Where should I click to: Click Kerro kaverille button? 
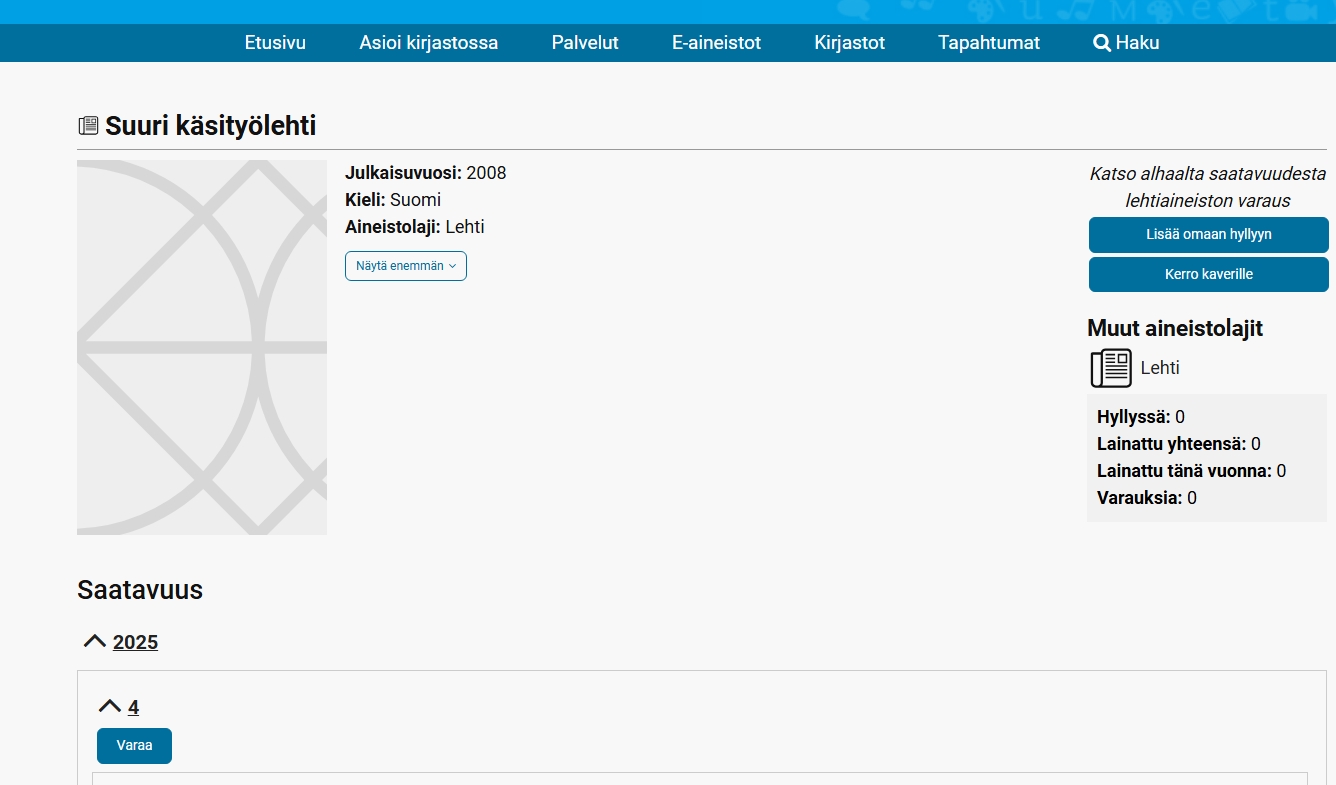pos(1209,274)
